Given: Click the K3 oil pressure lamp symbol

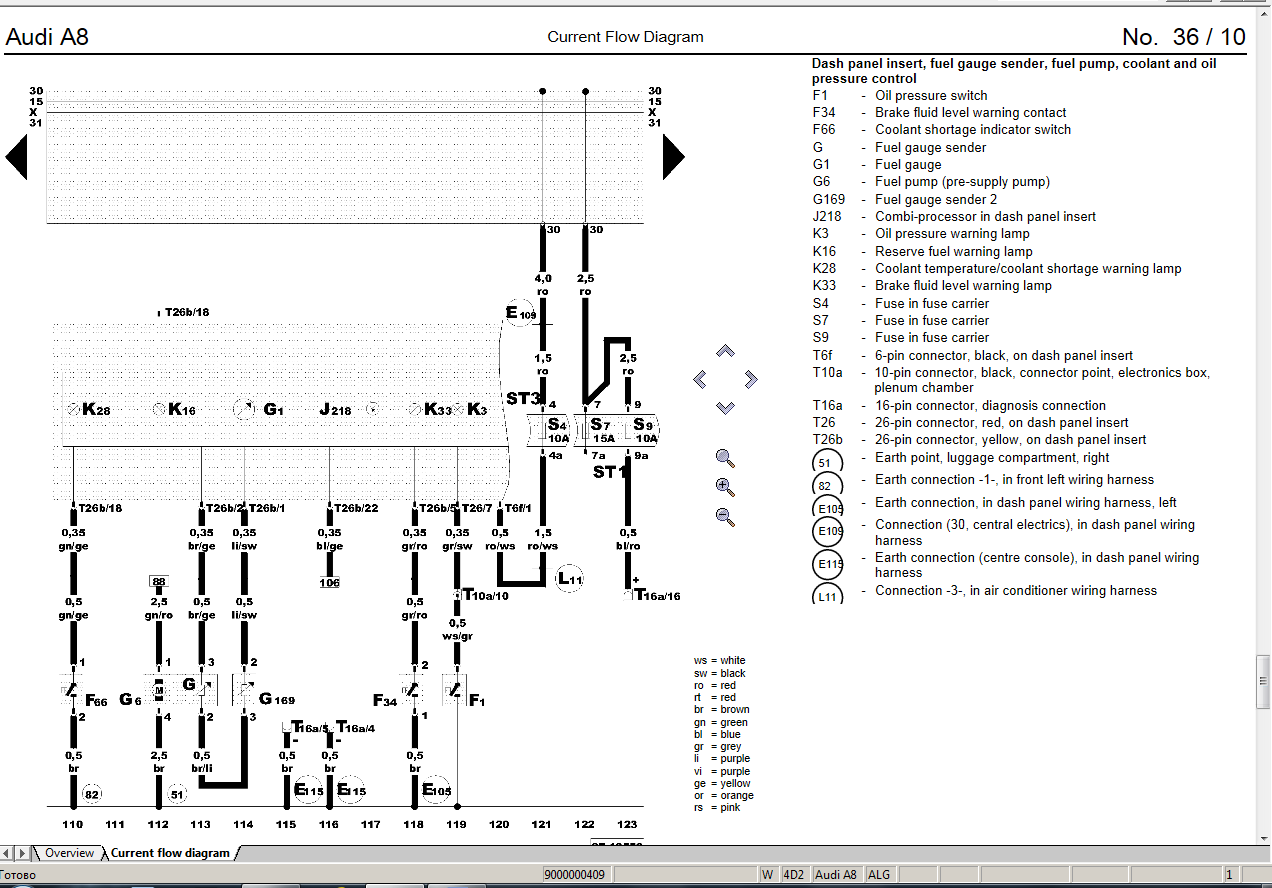Looking at the screenshot, I should pyautogui.click(x=458, y=409).
